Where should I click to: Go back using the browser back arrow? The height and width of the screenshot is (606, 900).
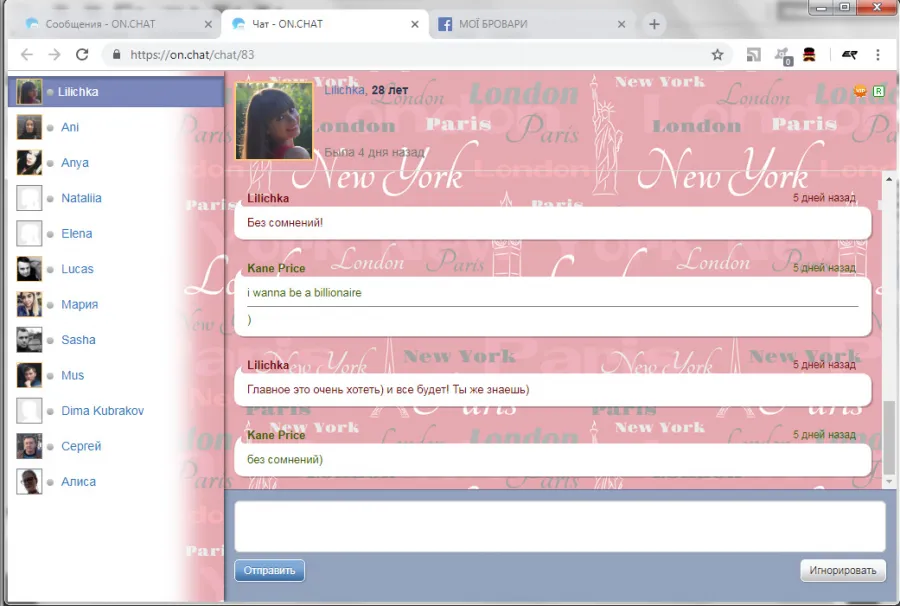coord(26,55)
